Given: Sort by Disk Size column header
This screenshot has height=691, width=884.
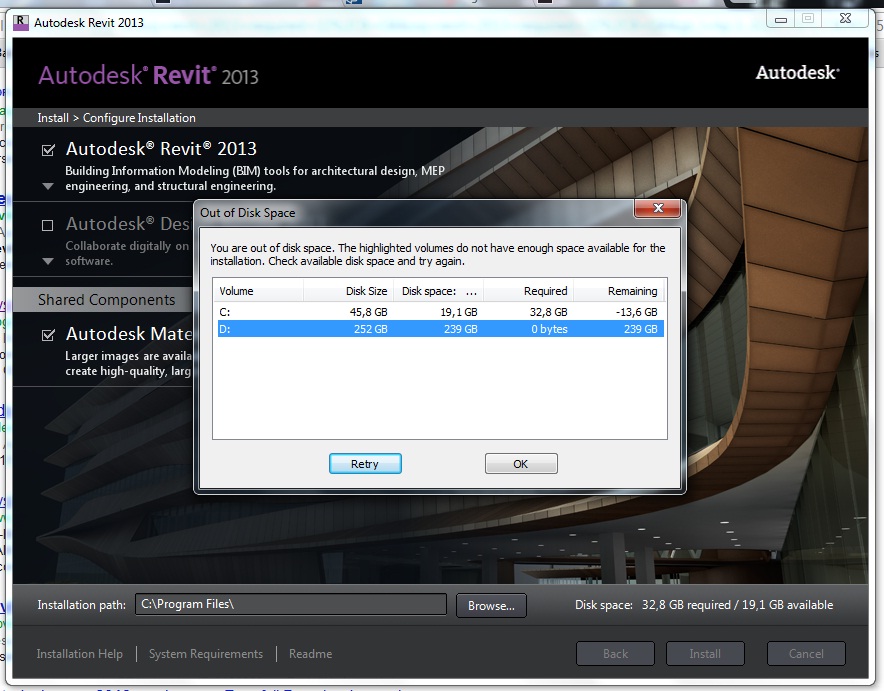Looking at the screenshot, I should click(x=348, y=291).
